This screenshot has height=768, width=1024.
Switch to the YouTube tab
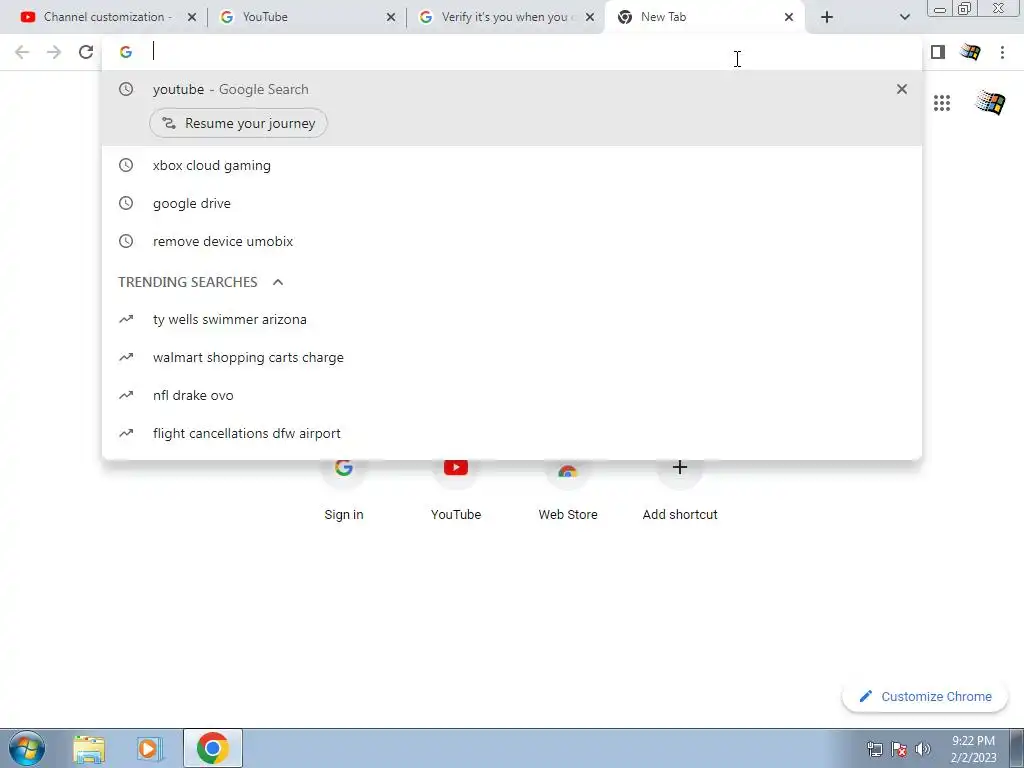(x=306, y=17)
